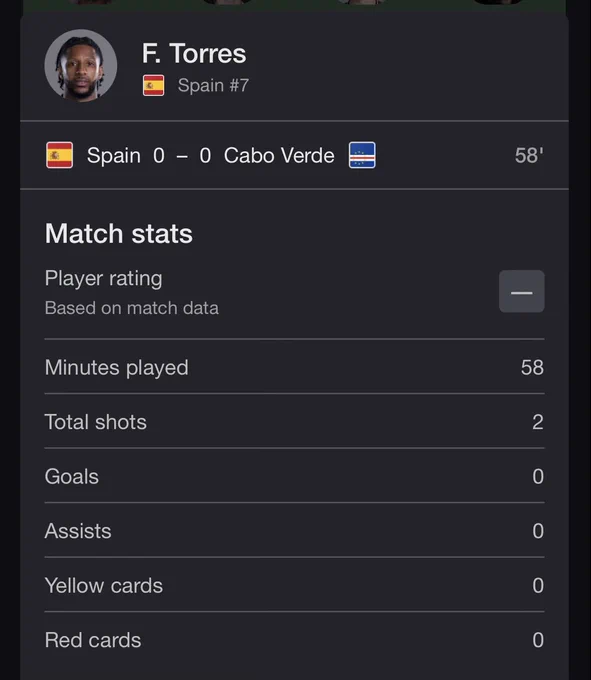
Task: Select the Goals stat row
Action: tap(294, 476)
